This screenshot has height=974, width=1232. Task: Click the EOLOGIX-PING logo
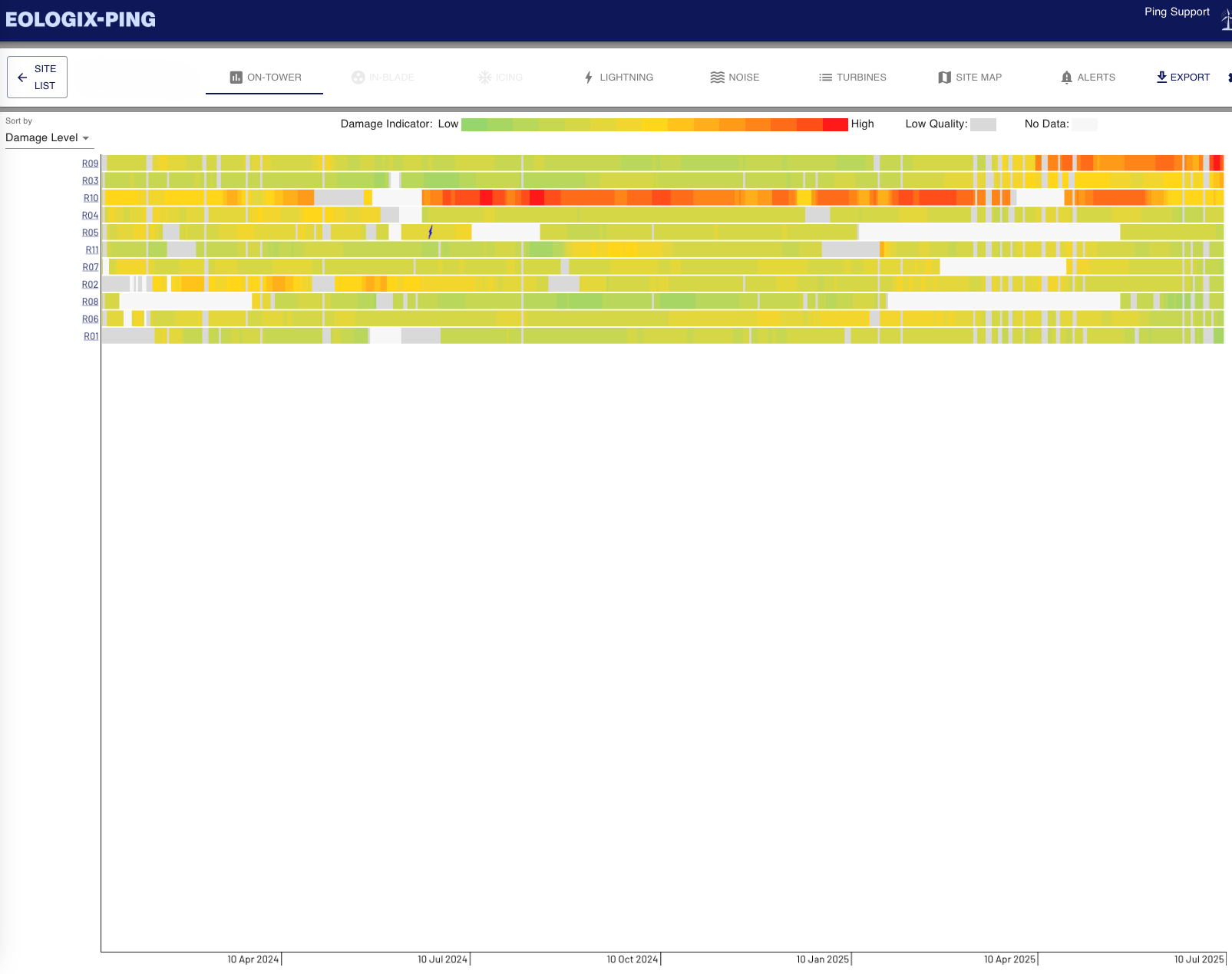click(x=81, y=20)
